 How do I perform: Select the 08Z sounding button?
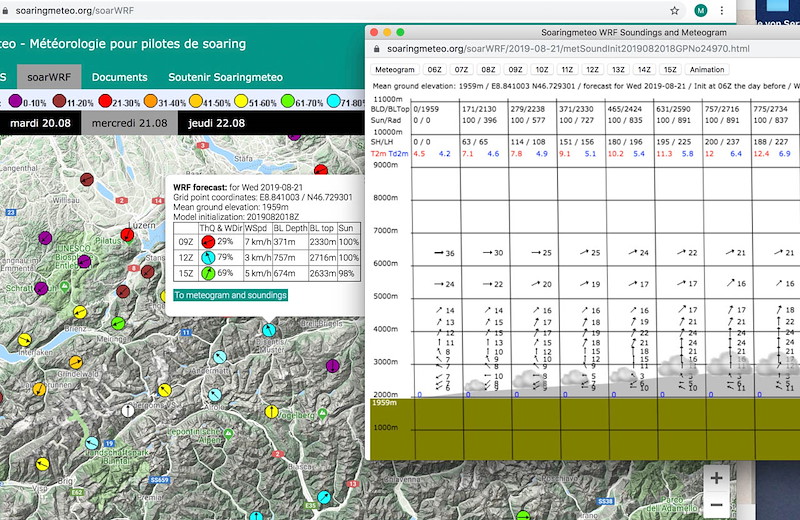click(488, 69)
